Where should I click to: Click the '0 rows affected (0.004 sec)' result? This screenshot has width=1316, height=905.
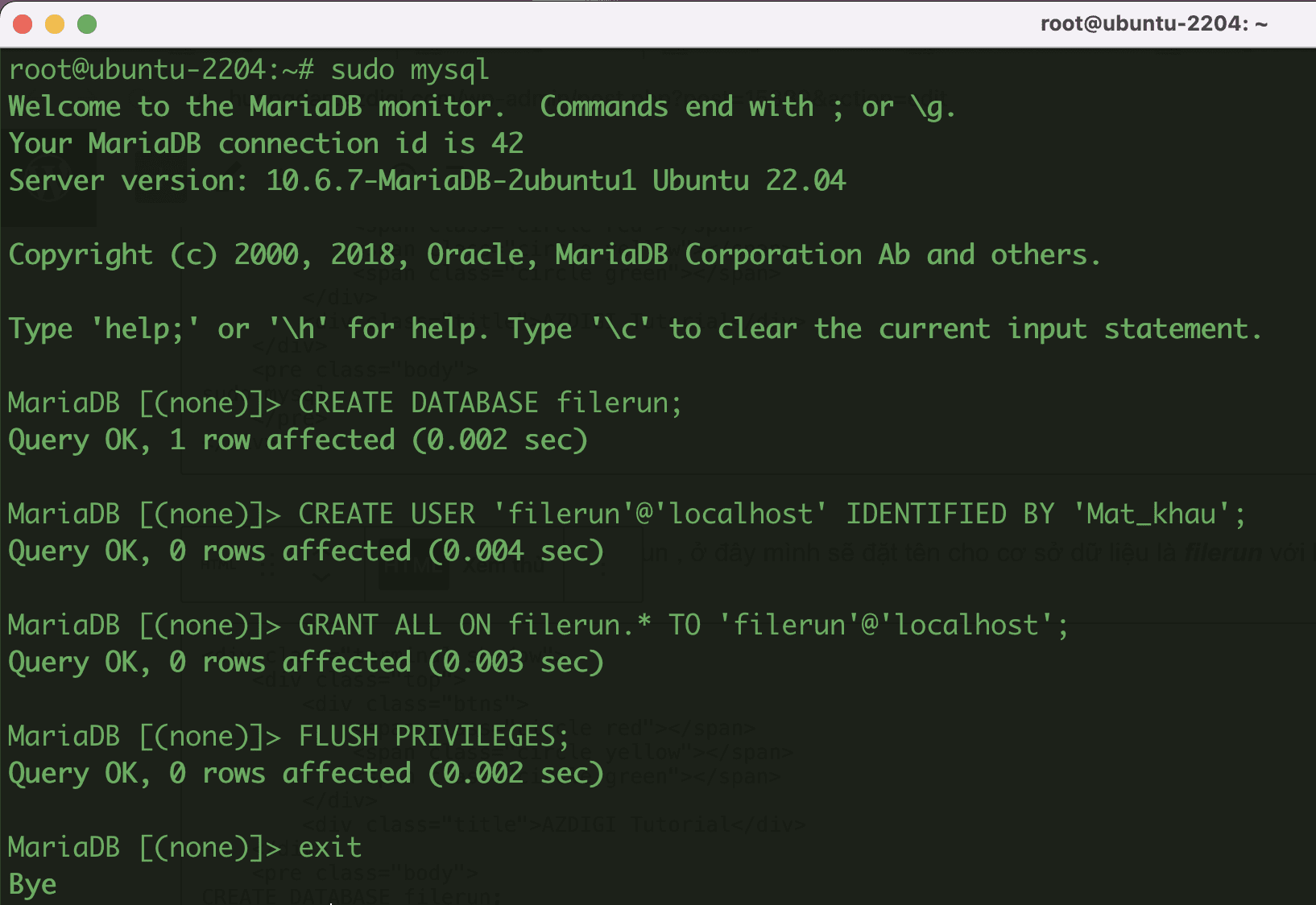(387, 552)
